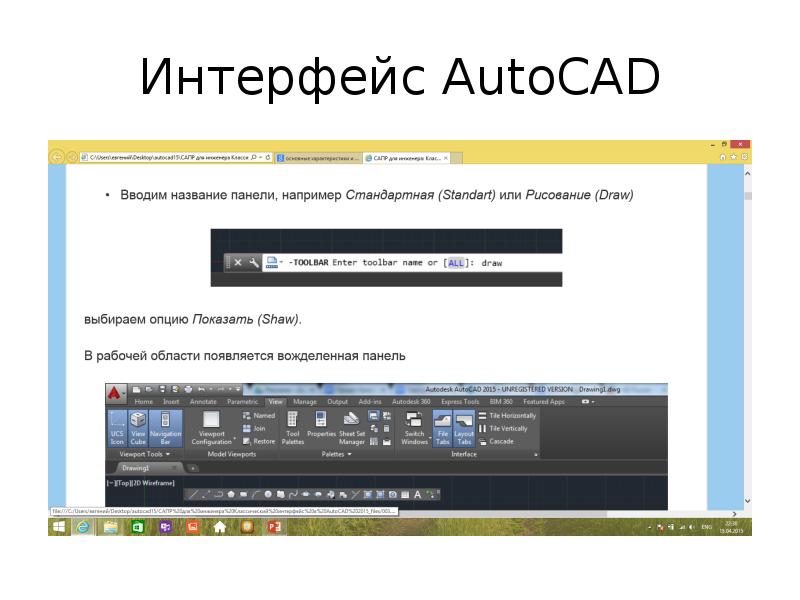Open the Properties palette
Viewport: 800px width, 600px height.
point(321,424)
